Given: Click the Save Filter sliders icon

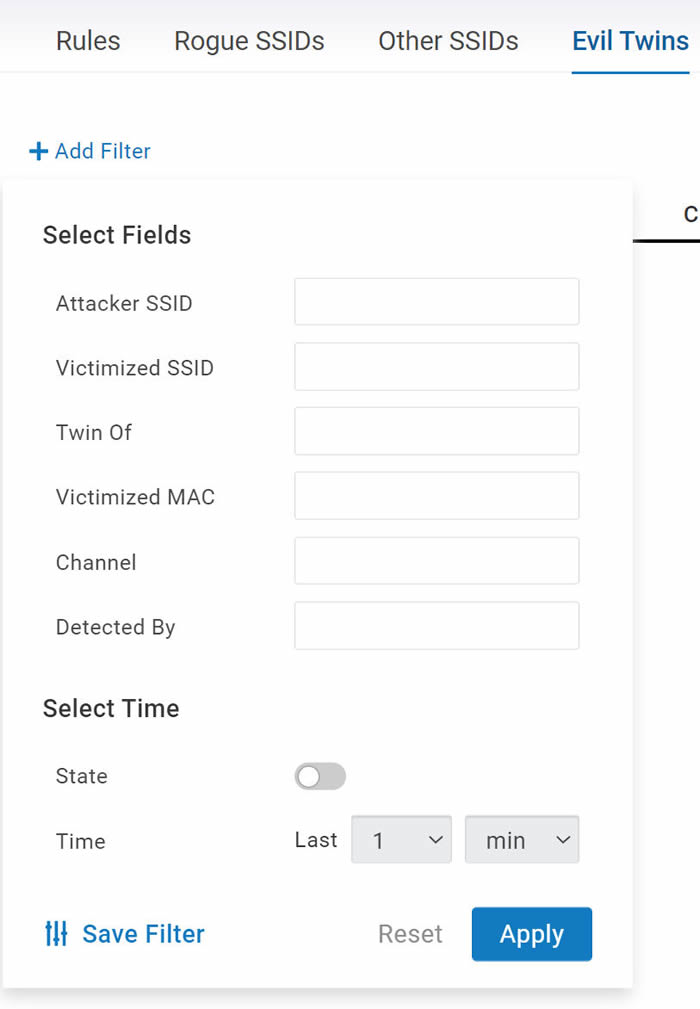Looking at the screenshot, I should (57, 934).
